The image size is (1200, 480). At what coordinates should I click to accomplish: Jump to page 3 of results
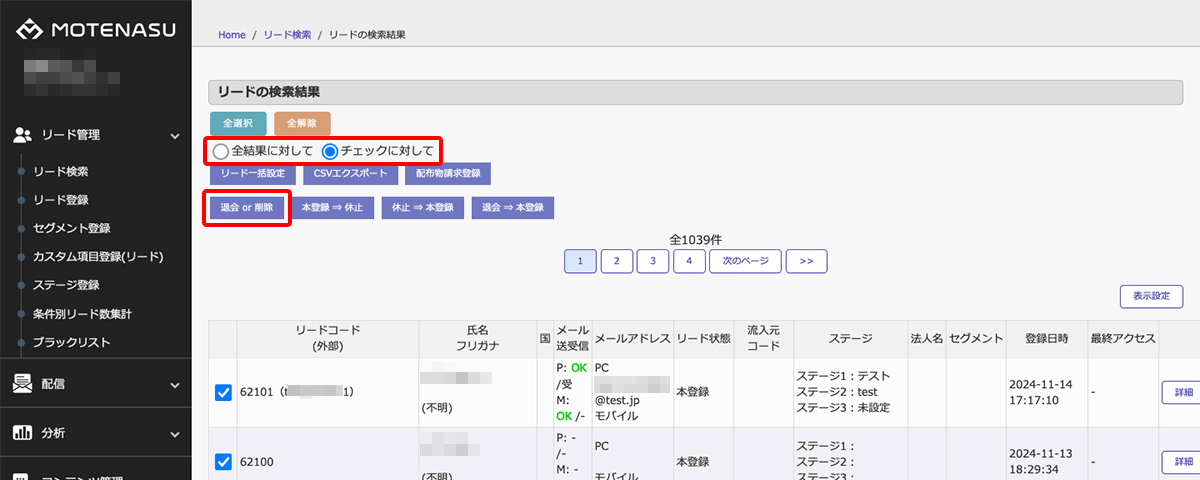[653, 261]
